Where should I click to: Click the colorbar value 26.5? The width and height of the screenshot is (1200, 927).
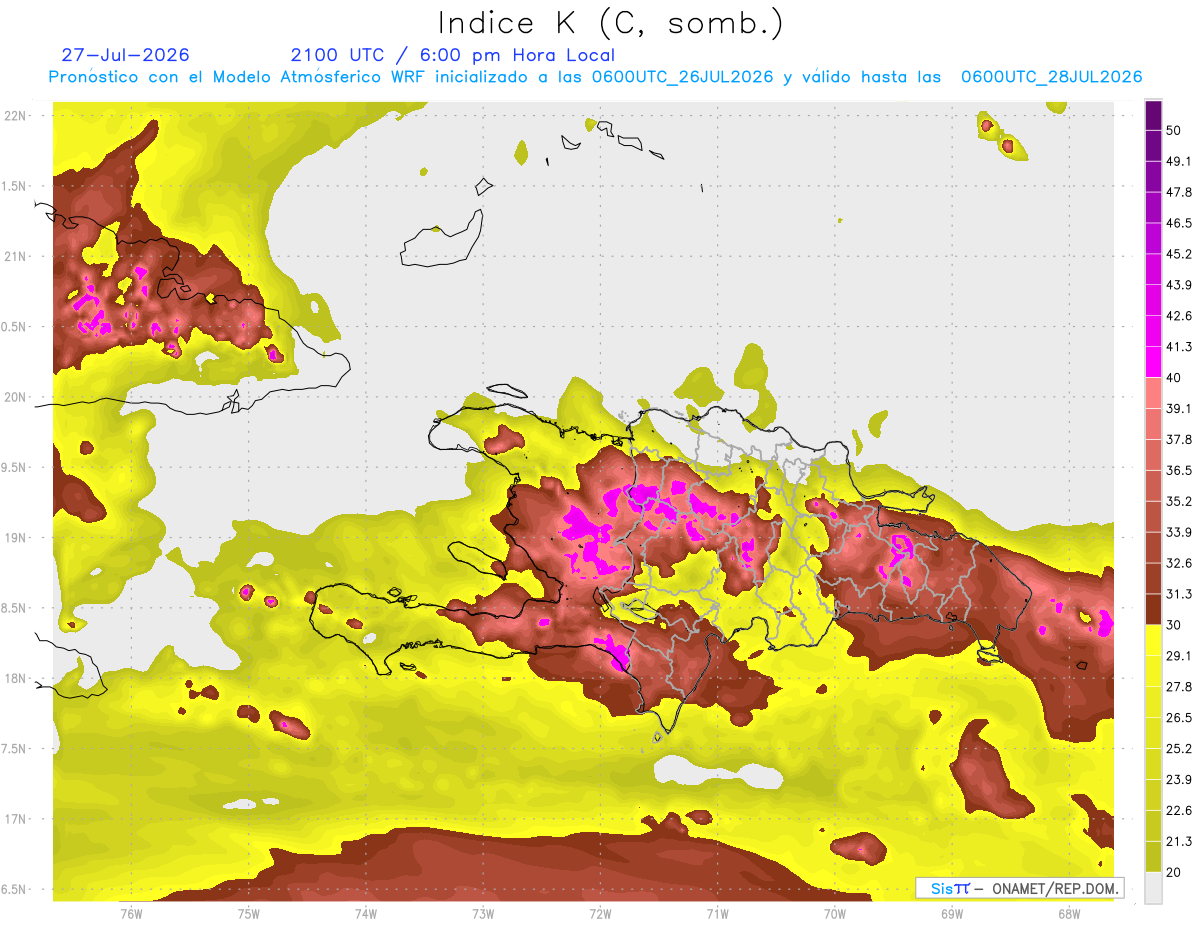pyautogui.click(x=1179, y=718)
